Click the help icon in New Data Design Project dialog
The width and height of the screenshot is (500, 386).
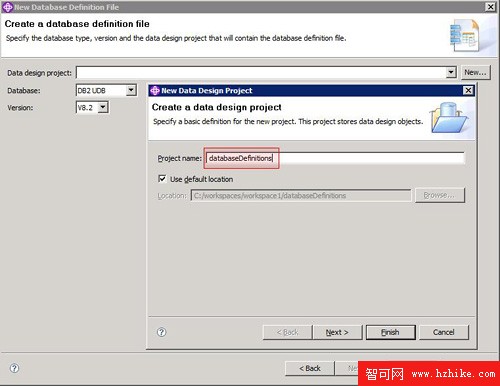[x=162, y=332]
